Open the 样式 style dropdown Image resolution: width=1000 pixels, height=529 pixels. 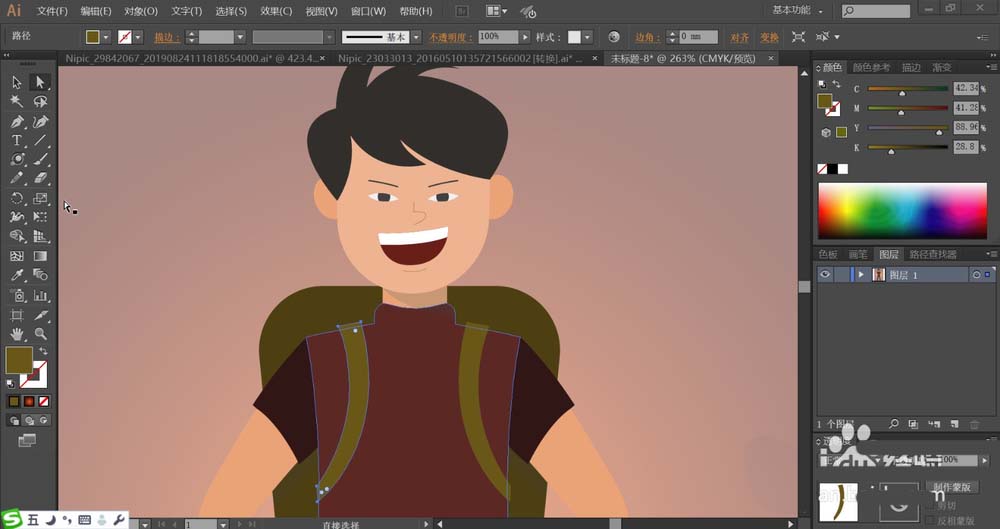coord(587,37)
